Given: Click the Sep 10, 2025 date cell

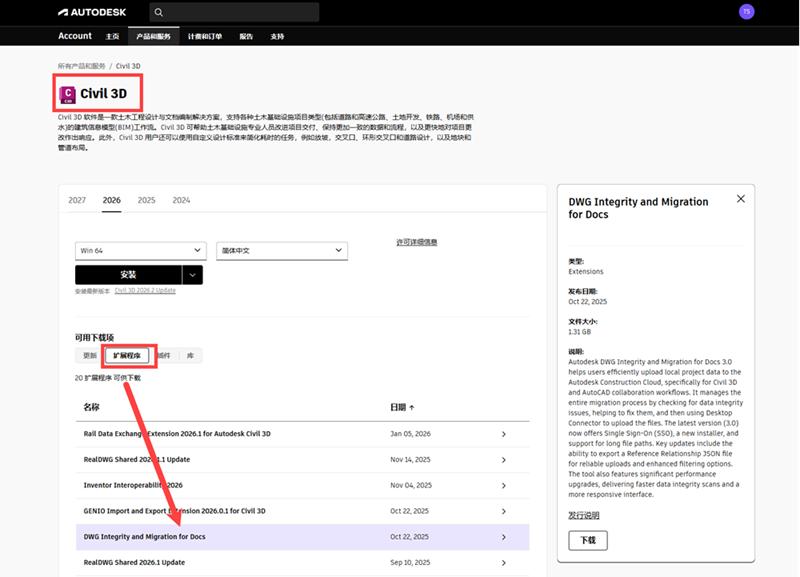Looking at the screenshot, I should [x=410, y=562].
